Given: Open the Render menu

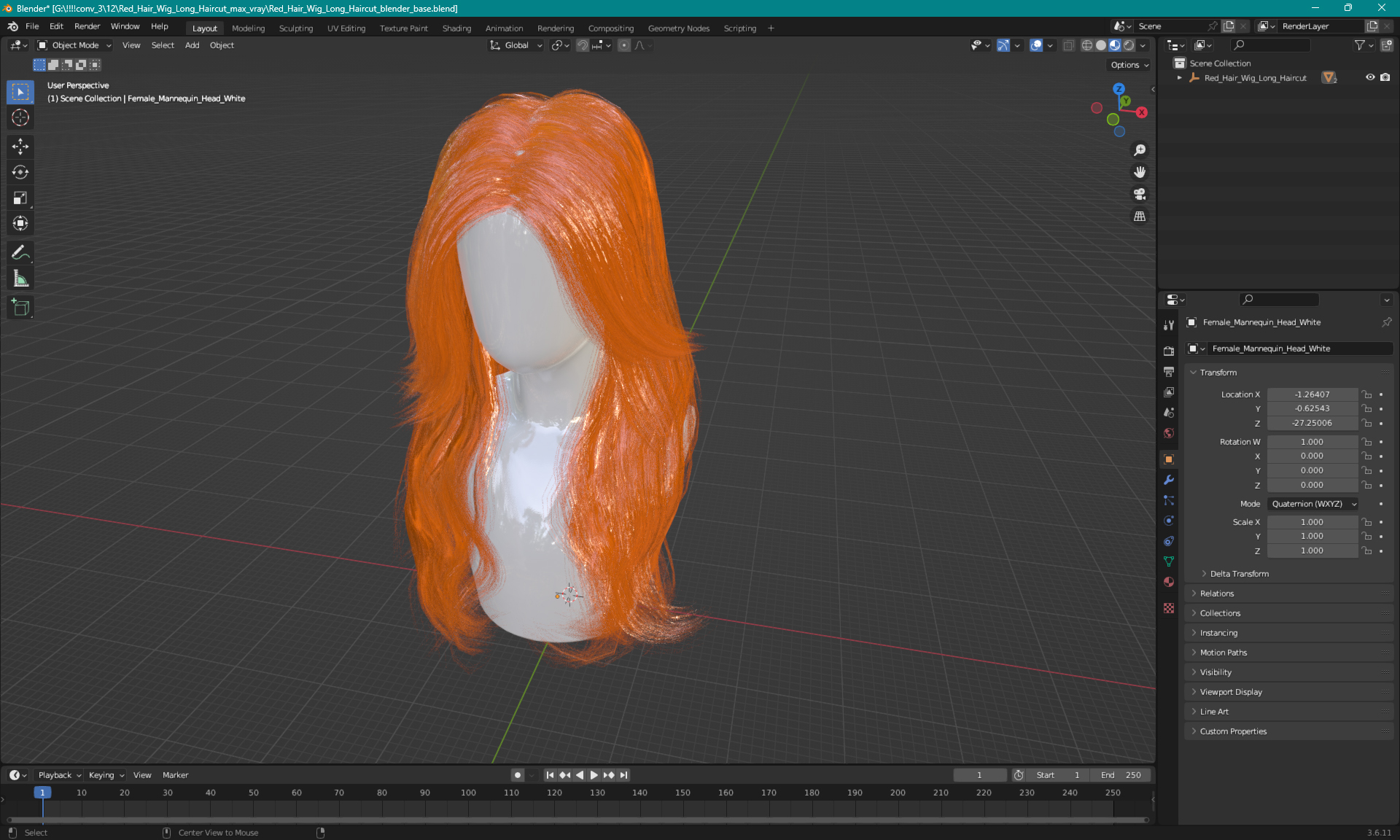Looking at the screenshot, I should click(x=87, y=26).
